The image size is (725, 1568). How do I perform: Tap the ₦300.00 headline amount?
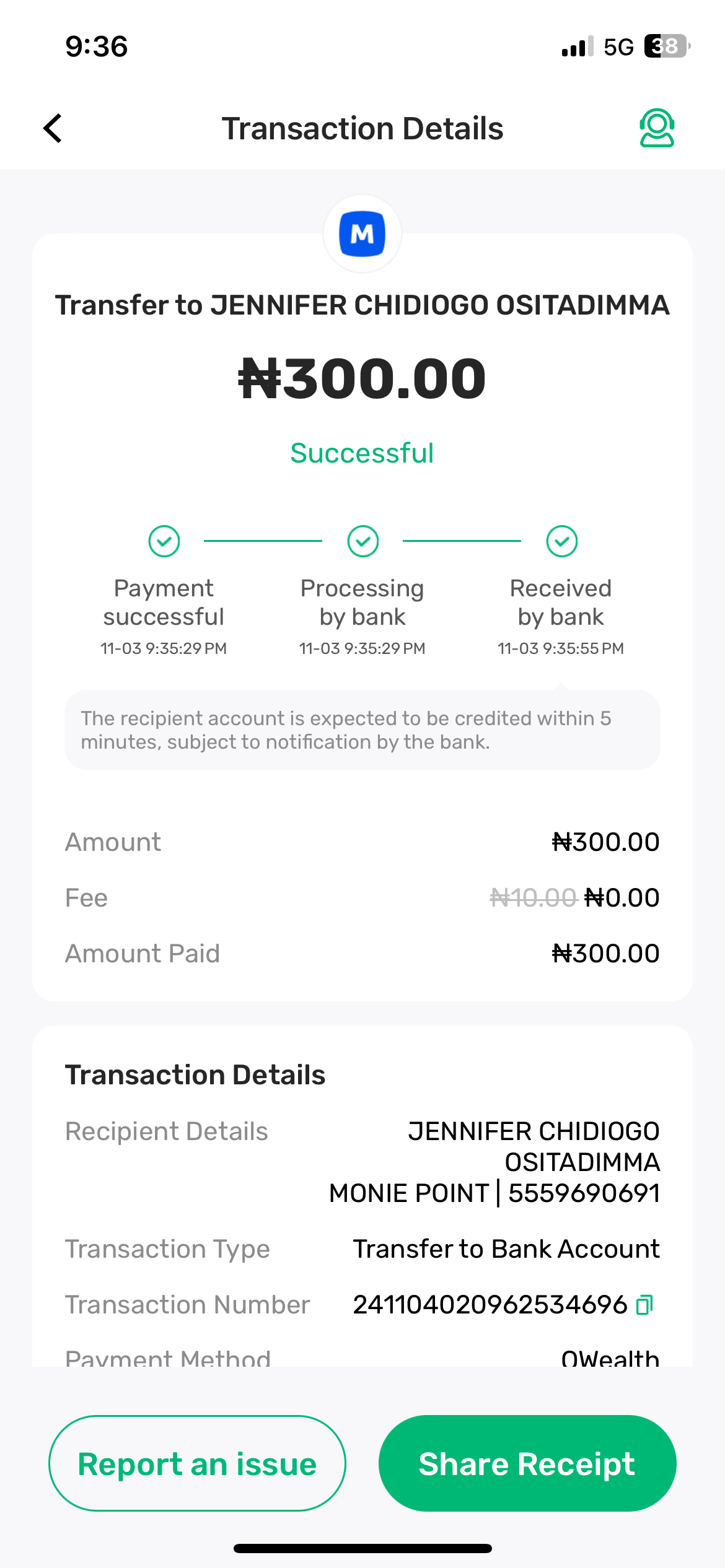(362, 378)
